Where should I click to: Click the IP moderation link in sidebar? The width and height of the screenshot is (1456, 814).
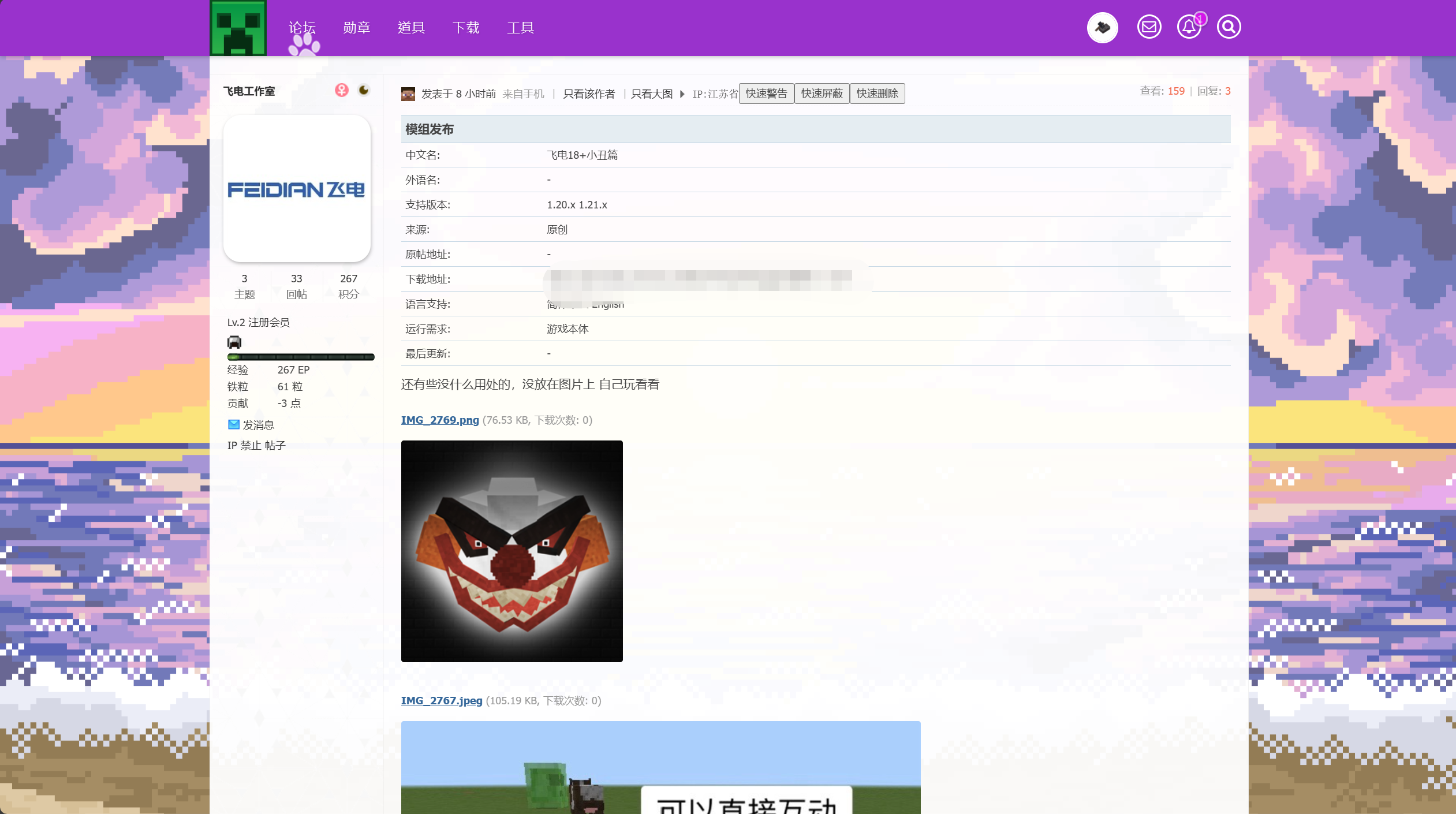(232, 446)
